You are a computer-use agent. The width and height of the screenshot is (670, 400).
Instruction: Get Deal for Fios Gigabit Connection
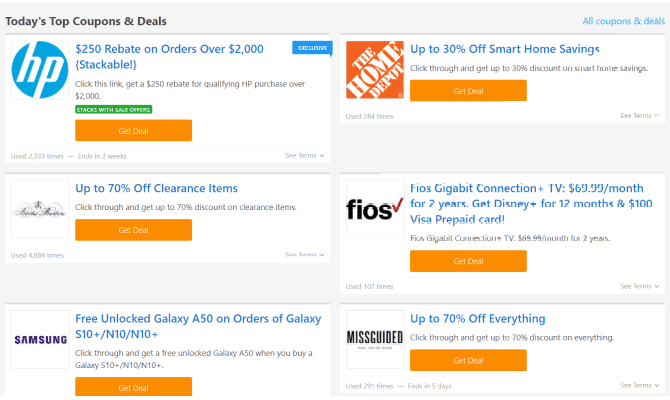point(468,261)
